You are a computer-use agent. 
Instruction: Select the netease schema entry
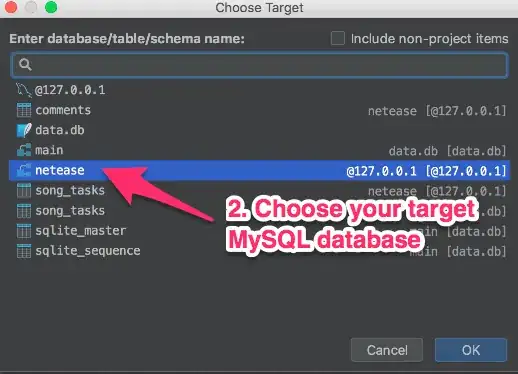tap(259, 170)
